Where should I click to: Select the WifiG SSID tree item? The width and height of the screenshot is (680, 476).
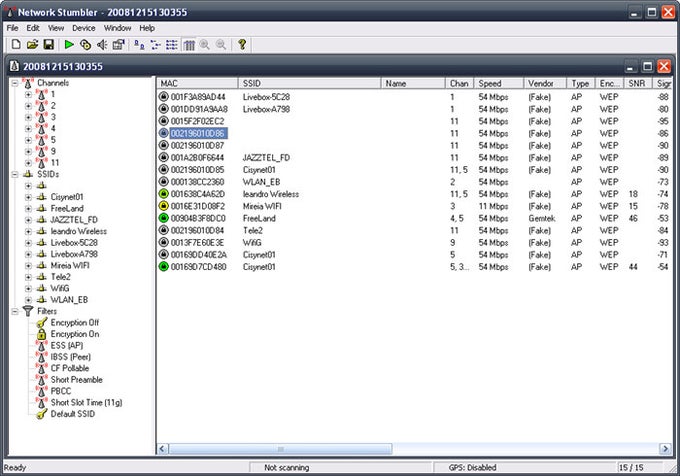pyautogui.click(x=60, y=288)
